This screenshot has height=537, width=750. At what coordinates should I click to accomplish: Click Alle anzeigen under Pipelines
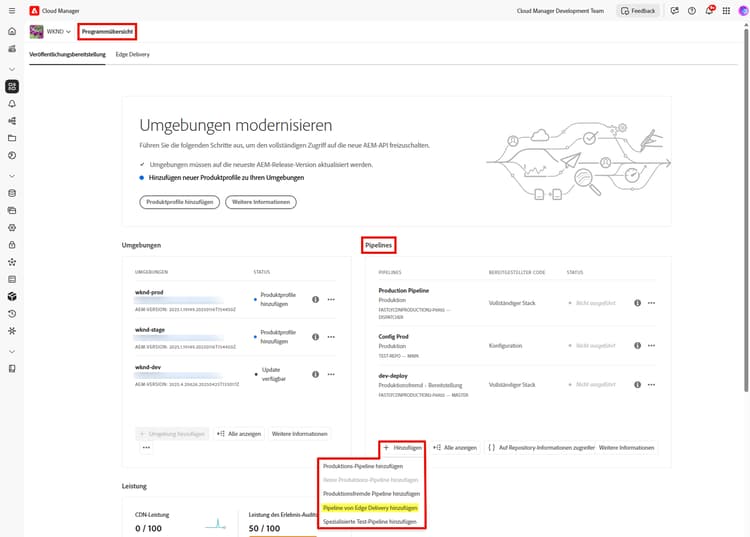454,448
